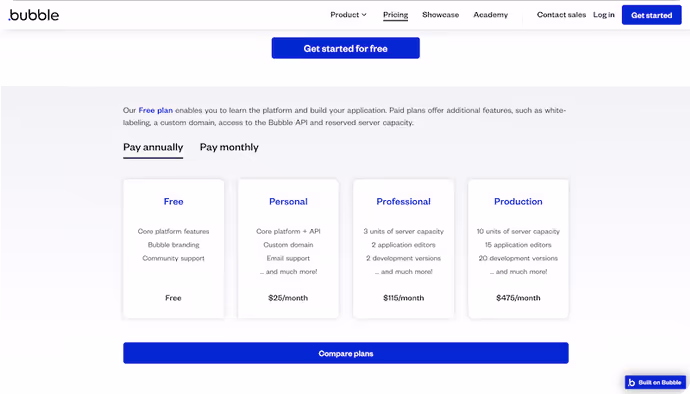Select the Production plan heading
Image resolution: width=690 pixels, height=394 pixels.
point(518,201)
